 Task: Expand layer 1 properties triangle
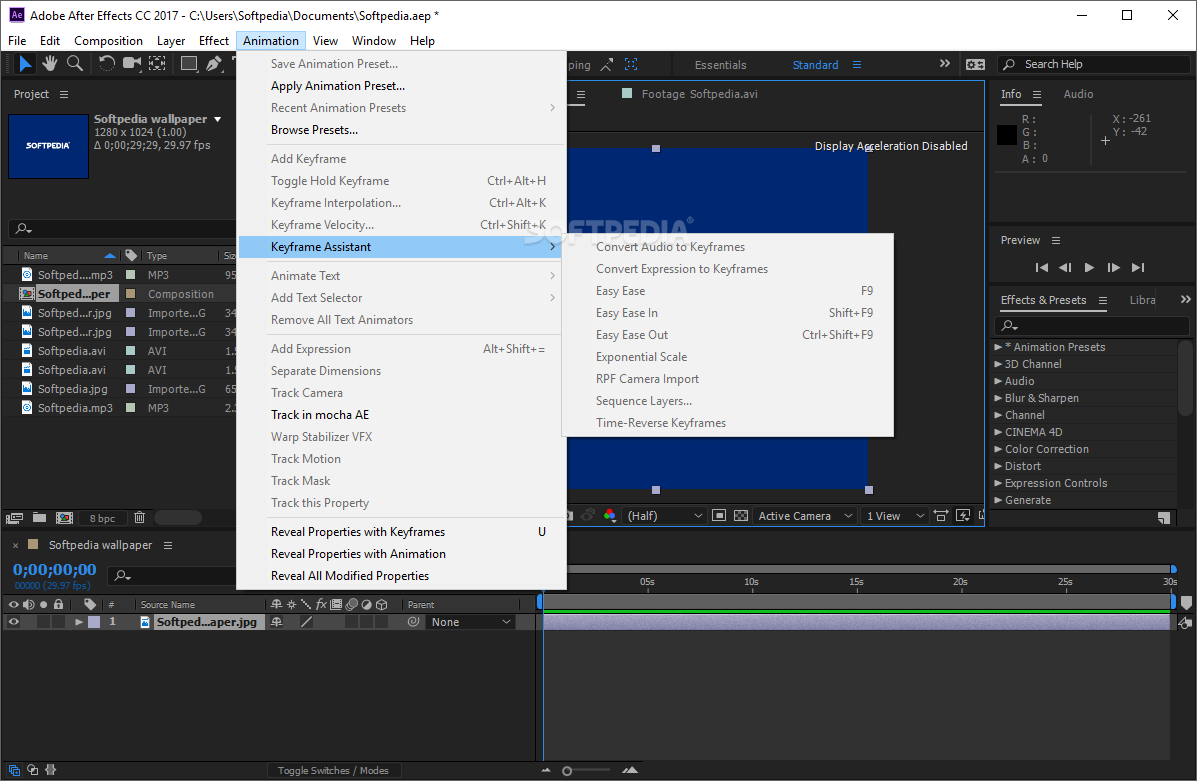78,622
